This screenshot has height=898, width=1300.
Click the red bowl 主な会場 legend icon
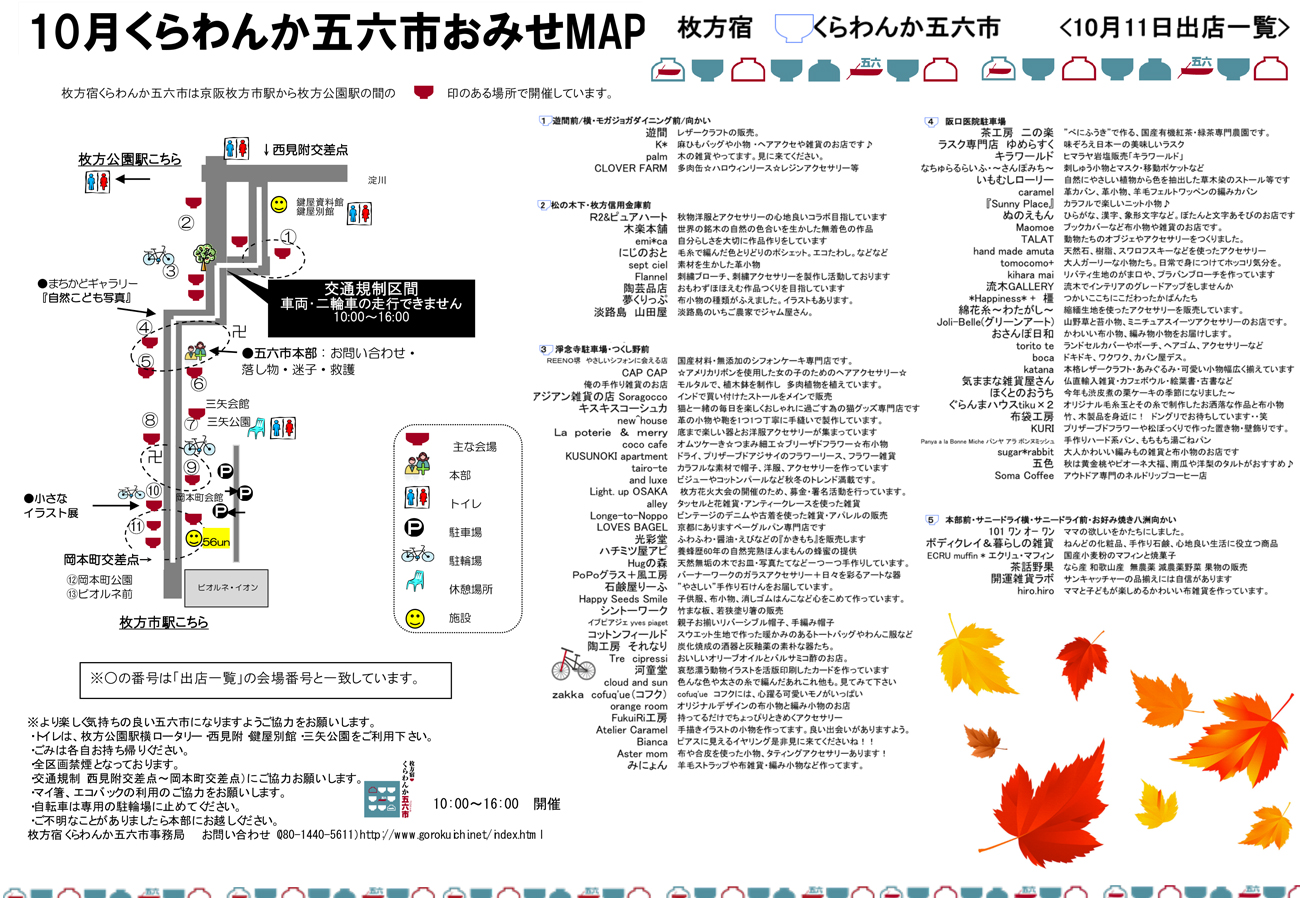pos(413,443)
